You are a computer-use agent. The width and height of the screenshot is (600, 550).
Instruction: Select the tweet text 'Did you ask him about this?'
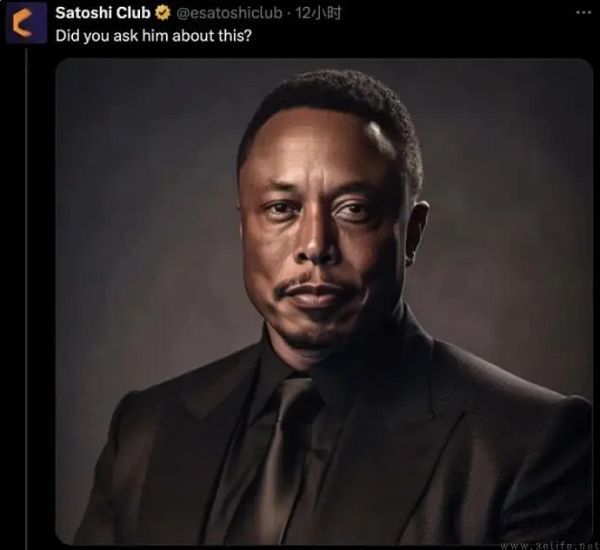click(x=154, y=36)
